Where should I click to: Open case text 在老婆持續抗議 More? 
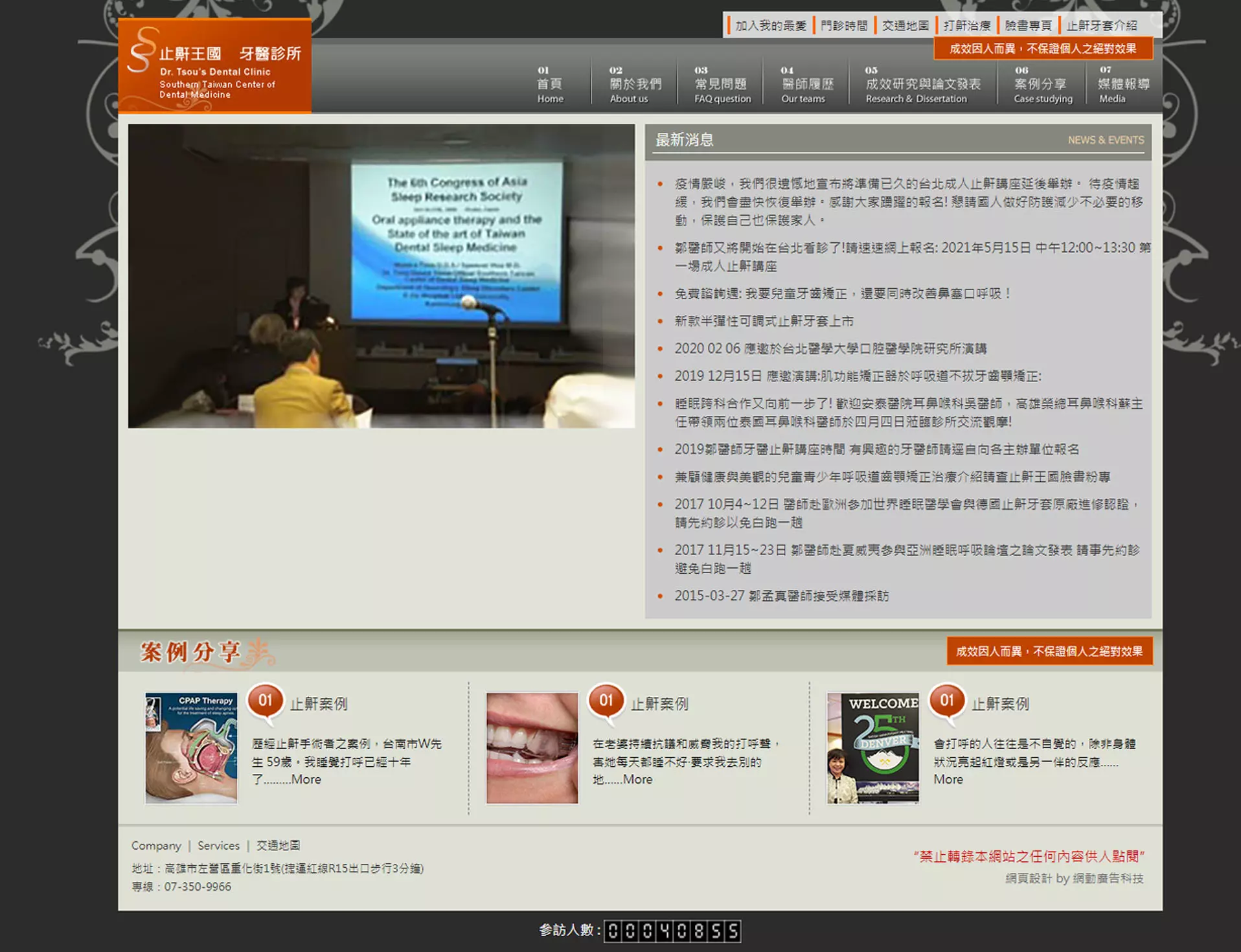(x=687, y=762)
